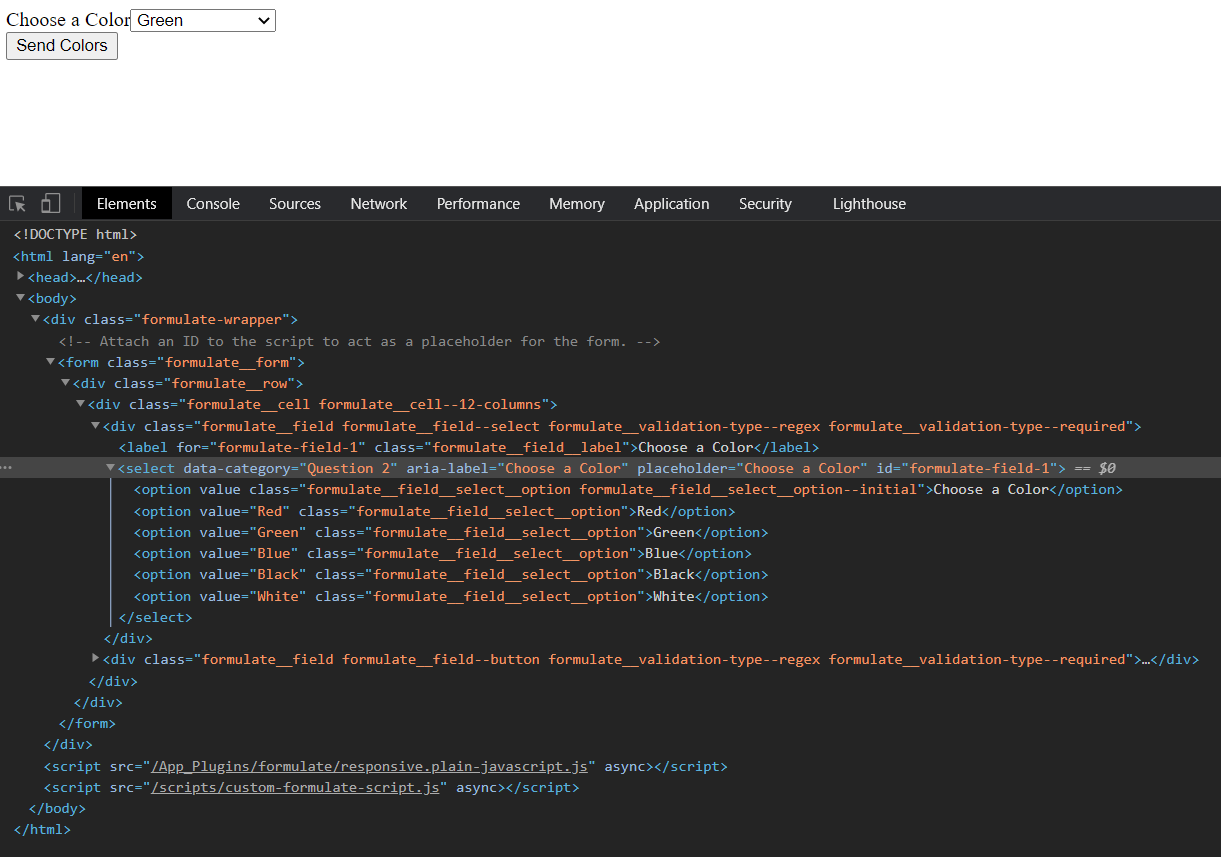Viewport: 1221px width, 857px height.
Task: Open the responsive.plain-javascript.js script link
Action: (368, 766)
